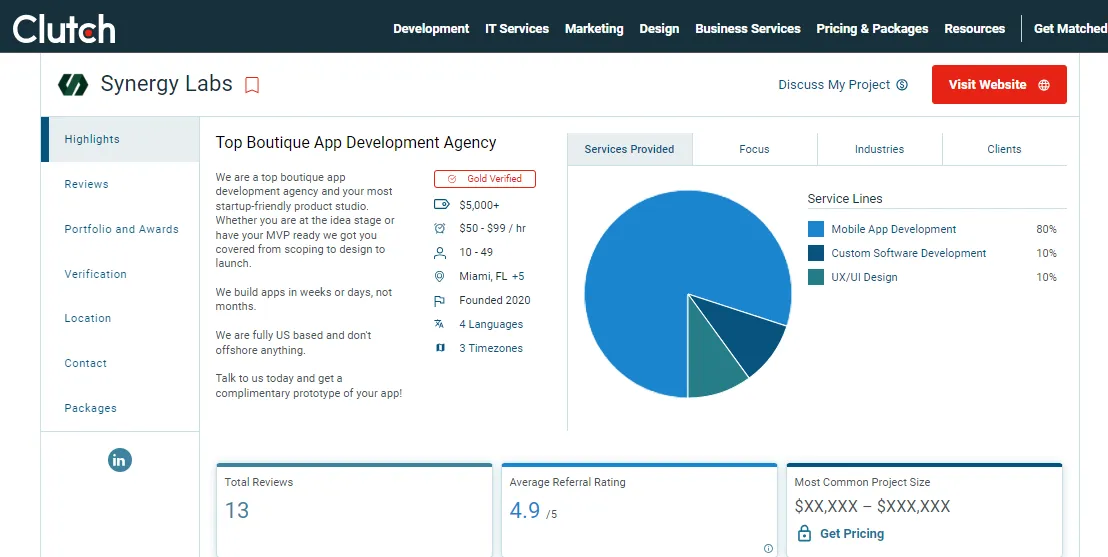Viewport: 1108px width, 557px height.
Task: Click the Founded 2020 text
Action: [495, 300]
